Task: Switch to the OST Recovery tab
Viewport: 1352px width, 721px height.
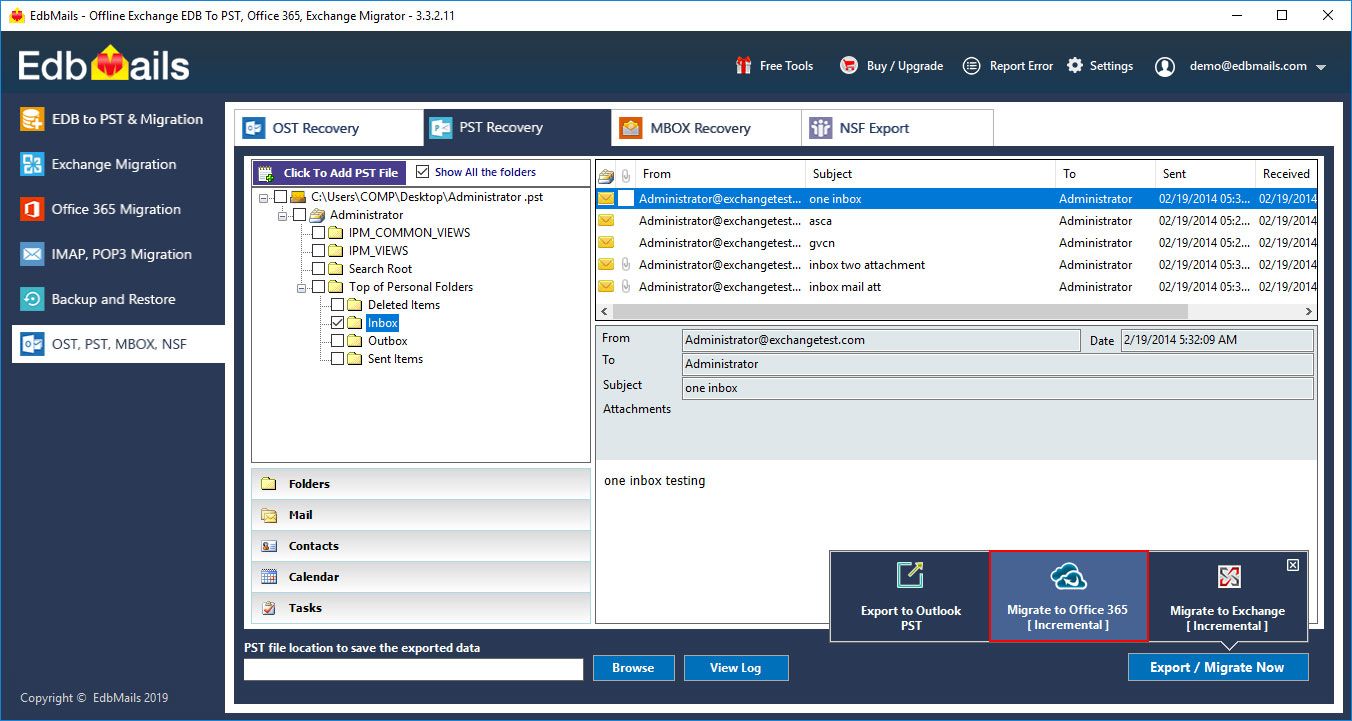Action: 329,128
